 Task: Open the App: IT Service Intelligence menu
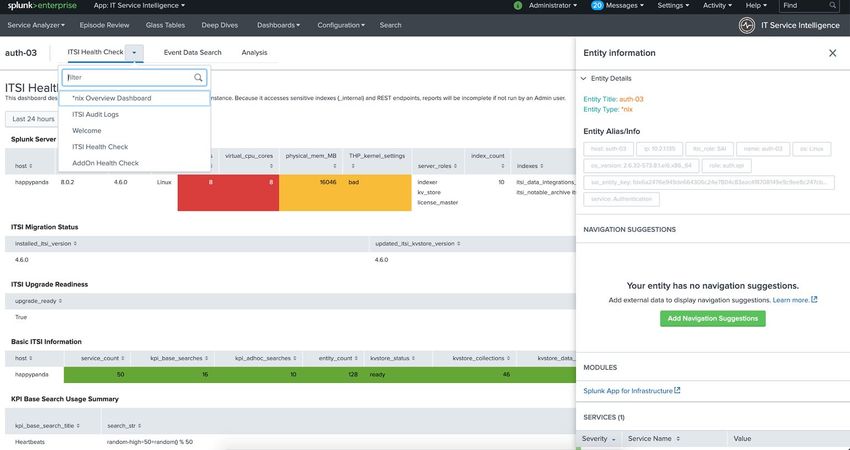coord(139,5)
